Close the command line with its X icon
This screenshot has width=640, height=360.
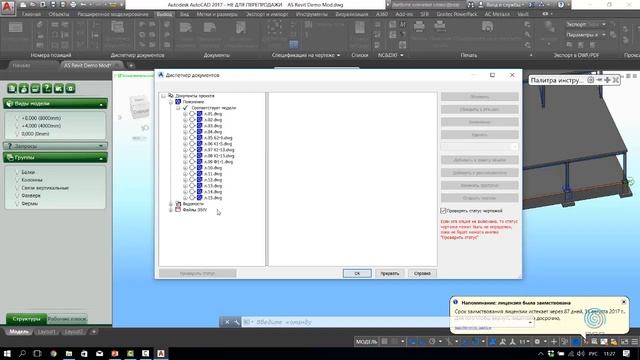point(227,322)
